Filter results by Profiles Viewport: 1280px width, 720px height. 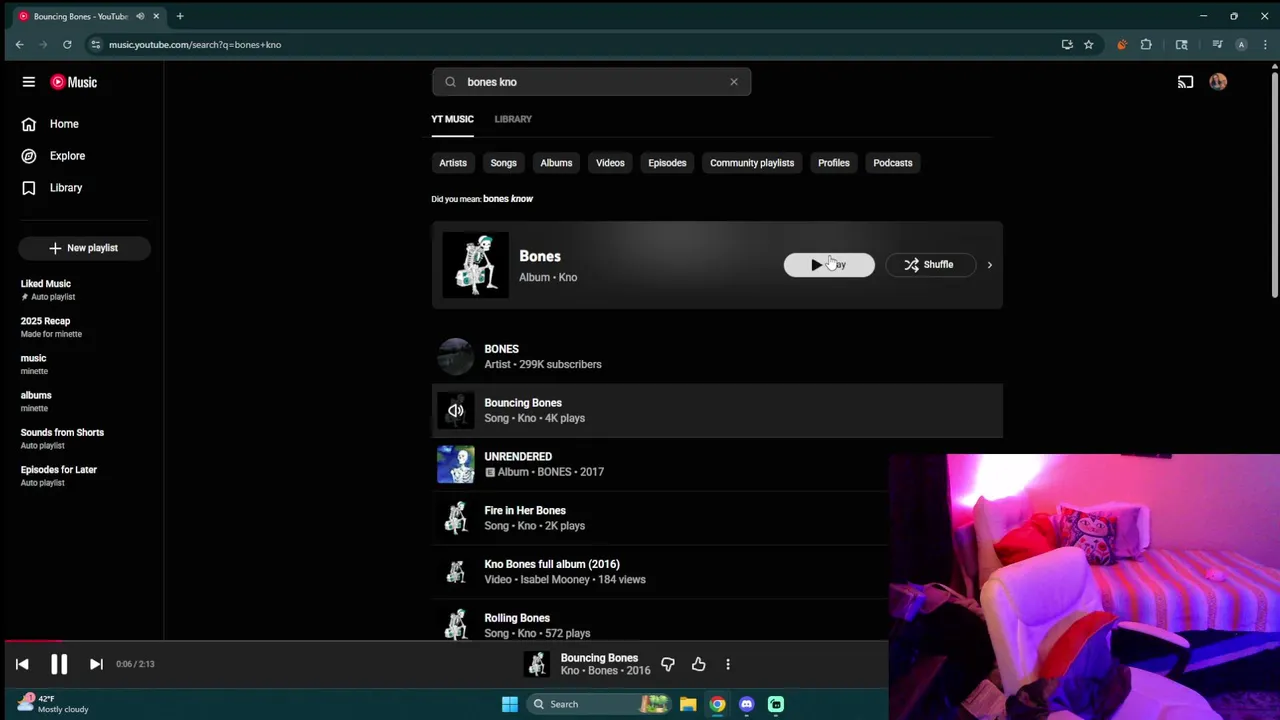[x=833, y=163]
